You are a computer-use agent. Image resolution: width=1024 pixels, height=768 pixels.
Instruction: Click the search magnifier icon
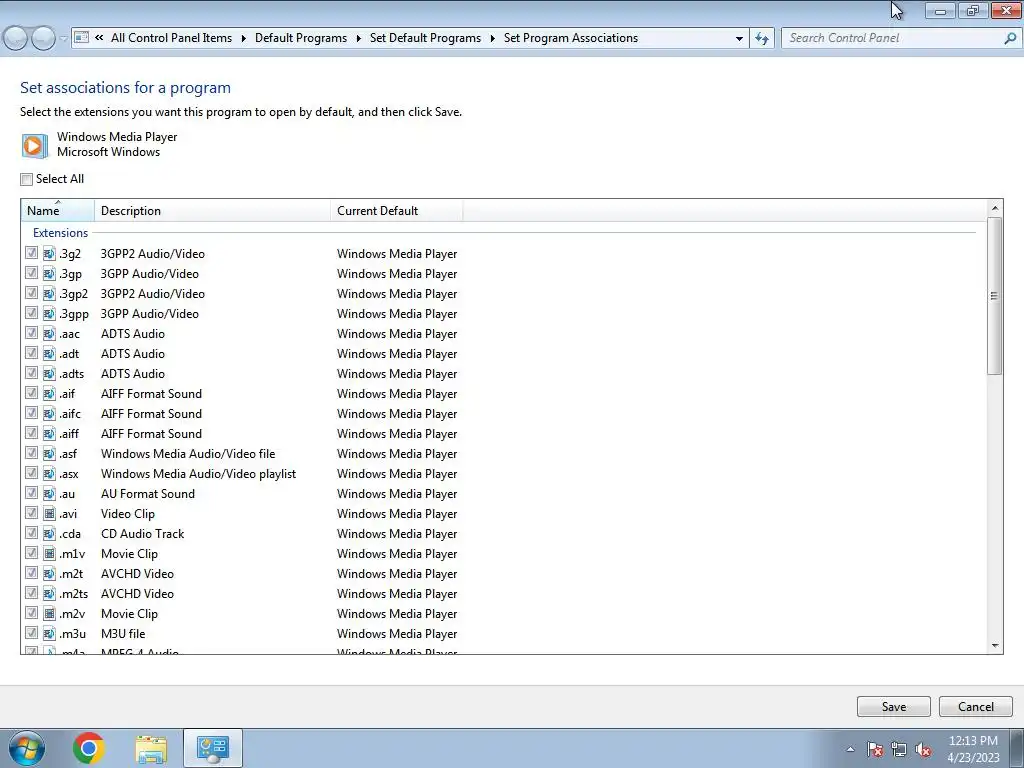coord(1010,38)
